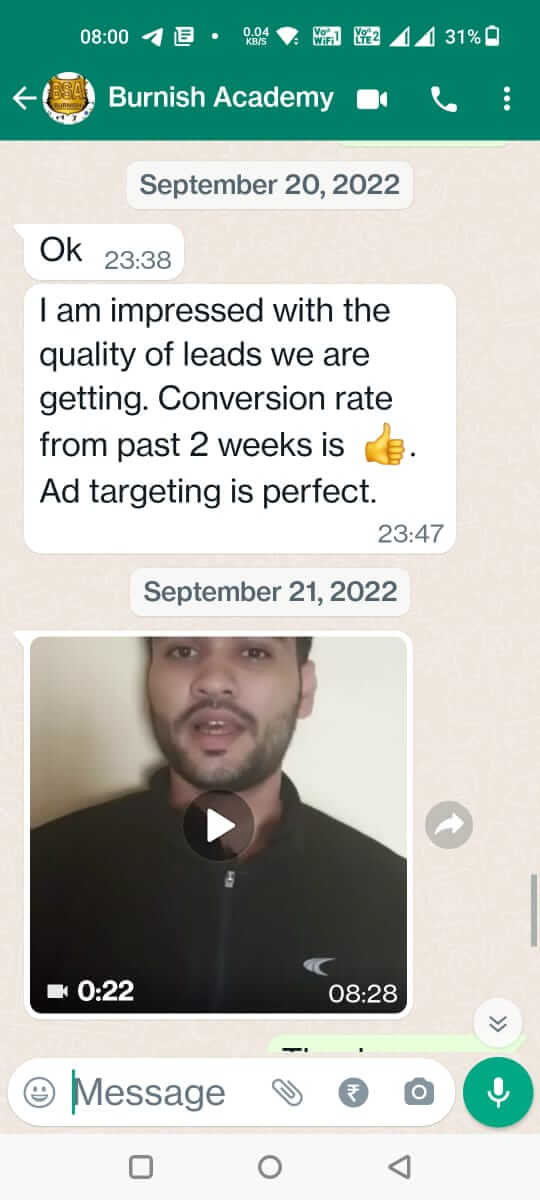
Task: Go back using the header arrow
Action: point(24,98)
